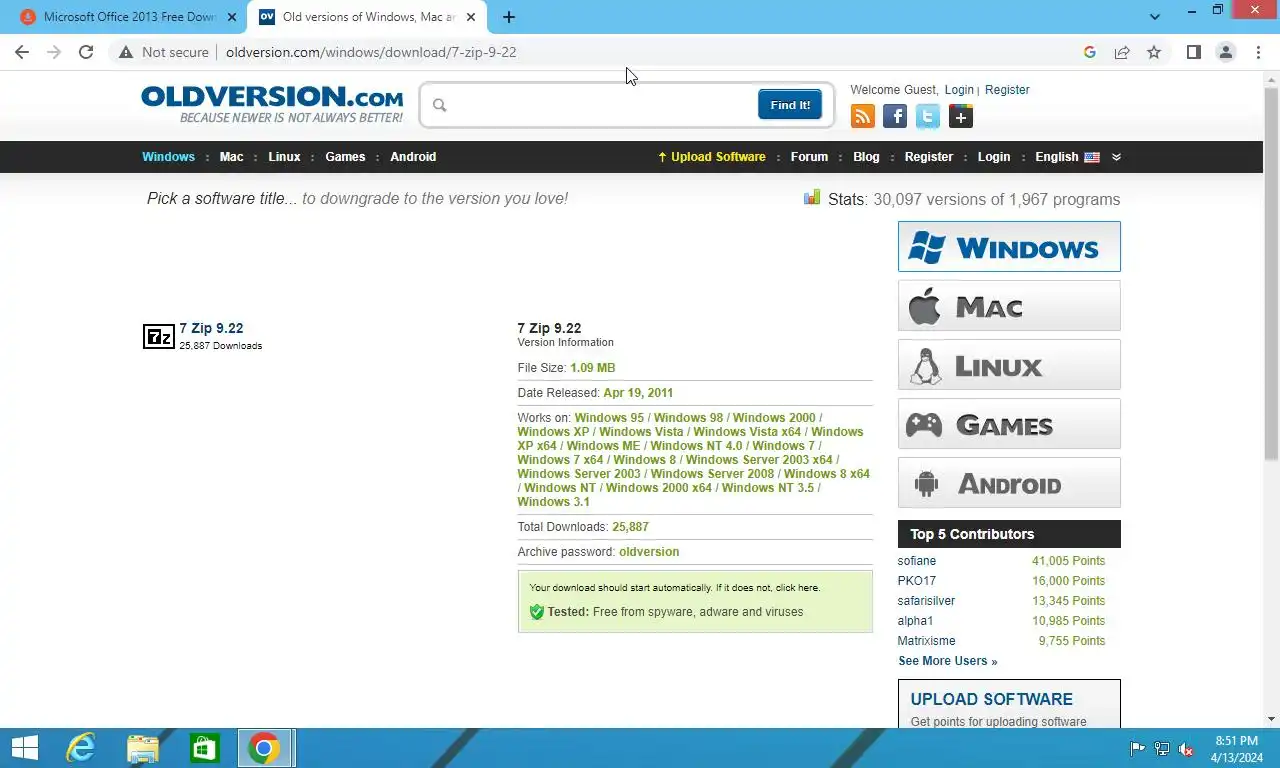Open Chrome share page icon
1280x768 pixels.
[x=1122, y=52]
